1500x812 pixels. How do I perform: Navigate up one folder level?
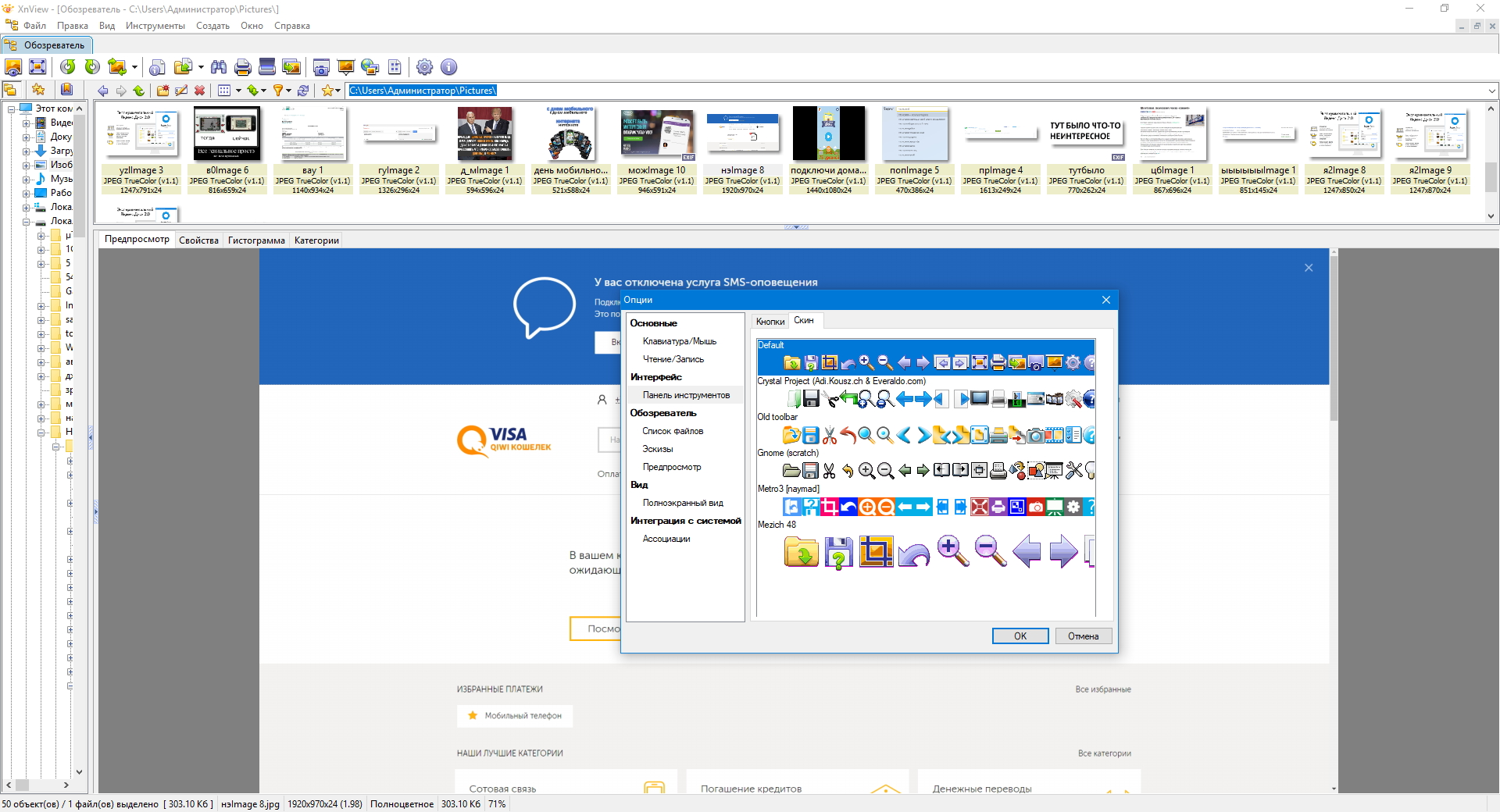pos(139,91)
